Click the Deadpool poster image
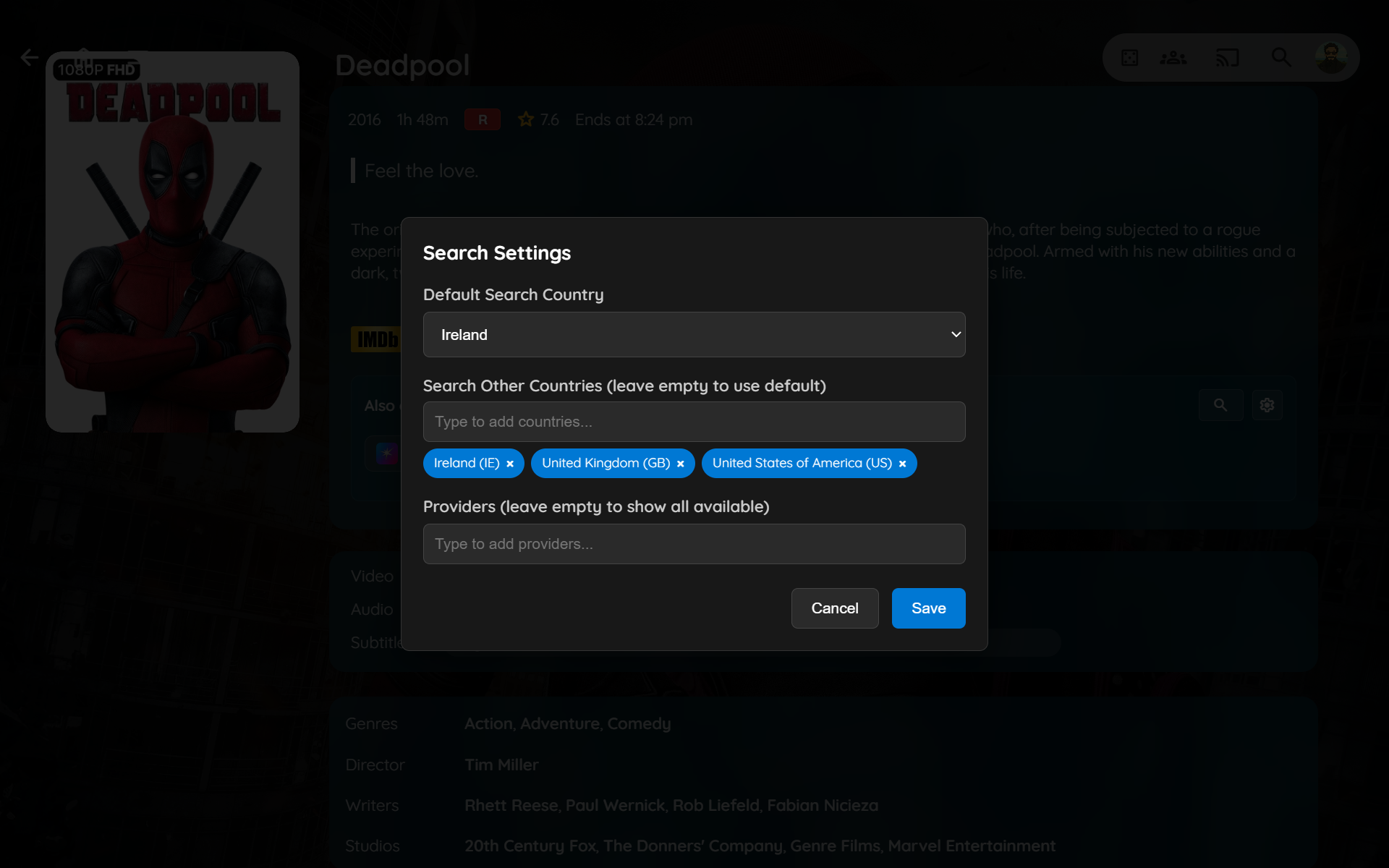Screen dimensions: 1389x868 tap(172, 242)
